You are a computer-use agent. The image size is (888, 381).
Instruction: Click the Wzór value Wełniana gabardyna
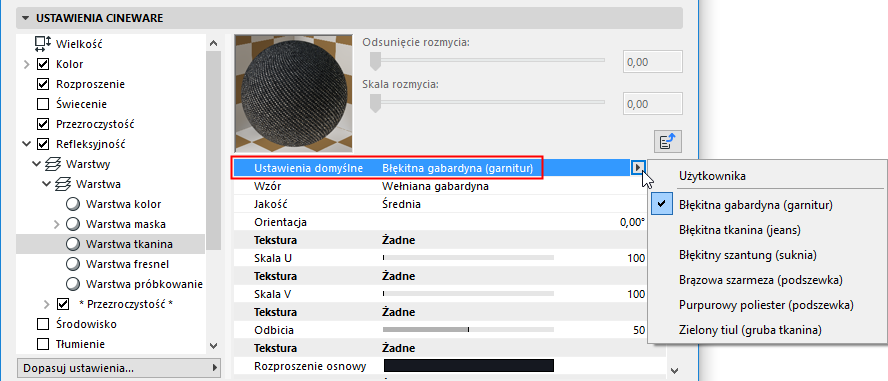tap(436, 186)
